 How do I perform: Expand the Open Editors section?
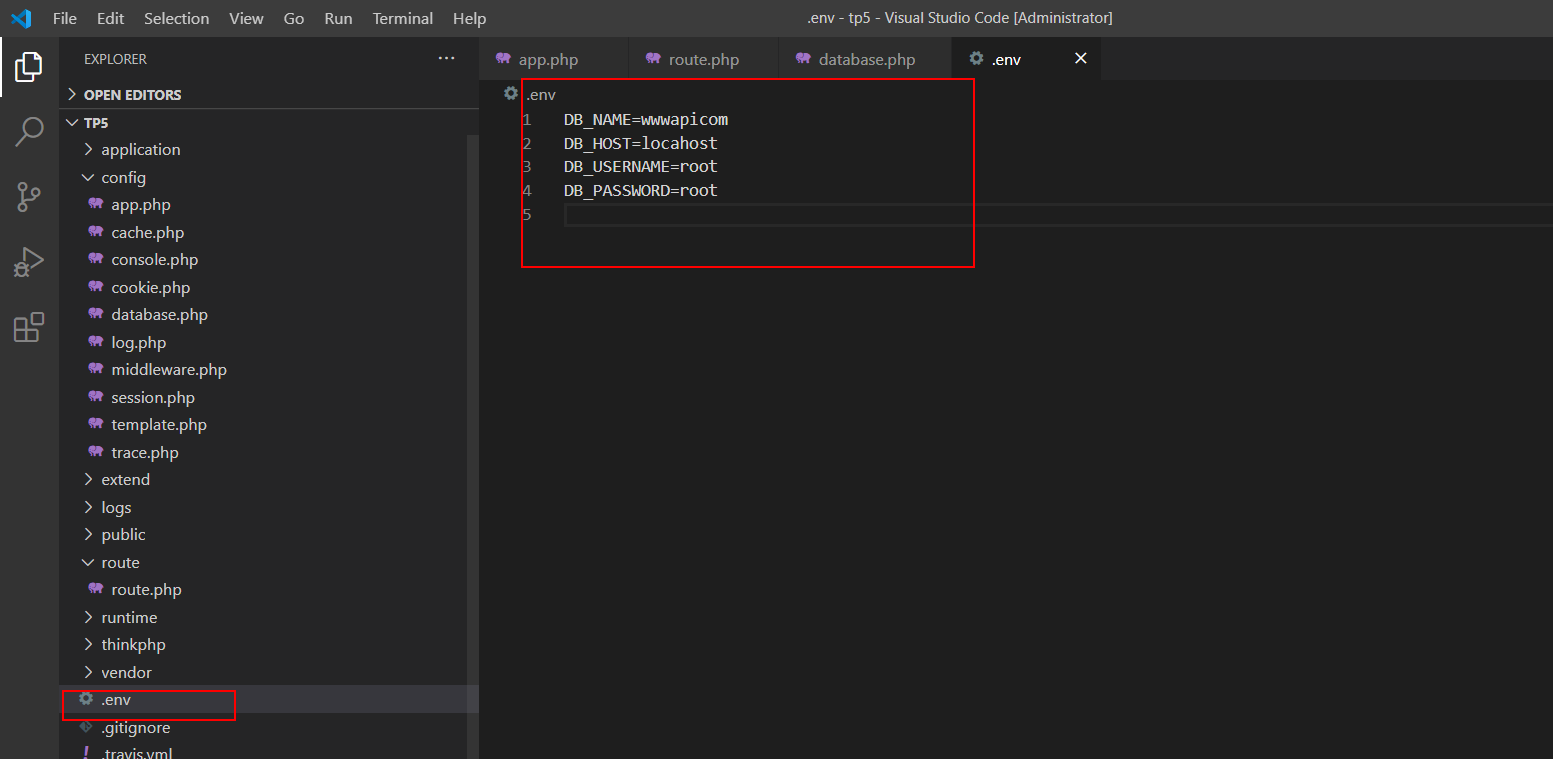(269, 94)
